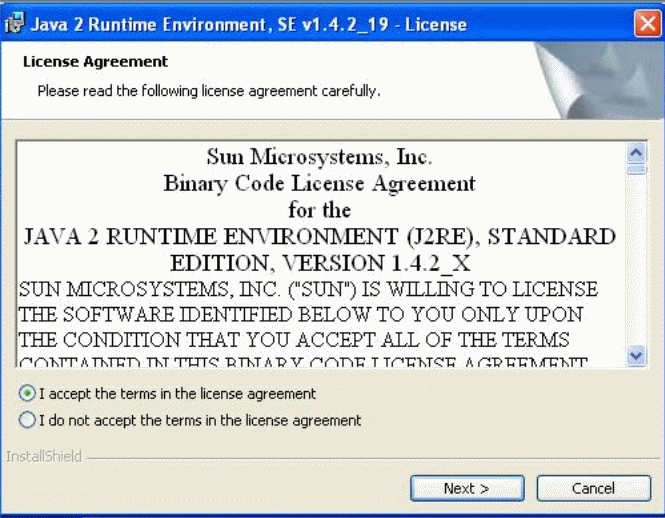Viewport: 665px width, 518px height.
Task: Click the Cancel button
Action: coord(593,488)
